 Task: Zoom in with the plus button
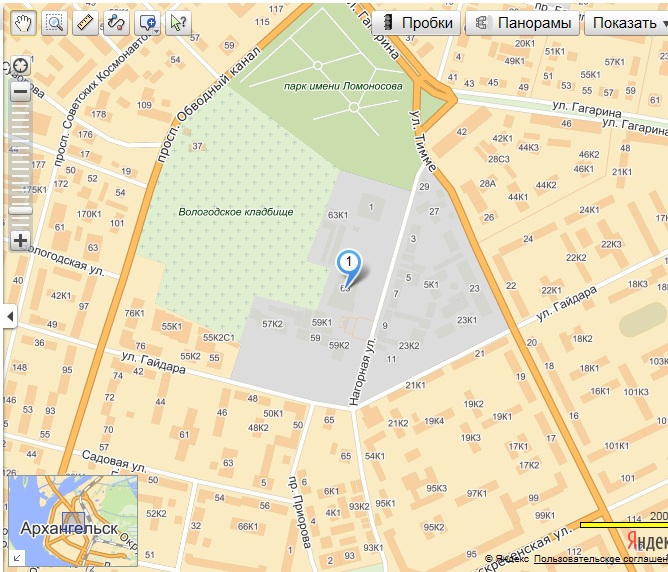point(19,240)
